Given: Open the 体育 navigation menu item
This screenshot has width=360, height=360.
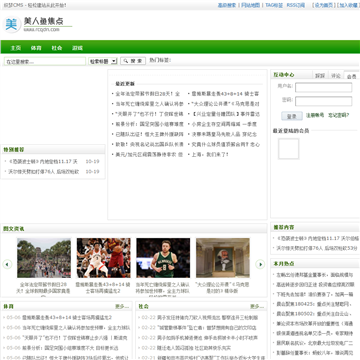Looking at the screenshot, I should (x=36, y=48).
